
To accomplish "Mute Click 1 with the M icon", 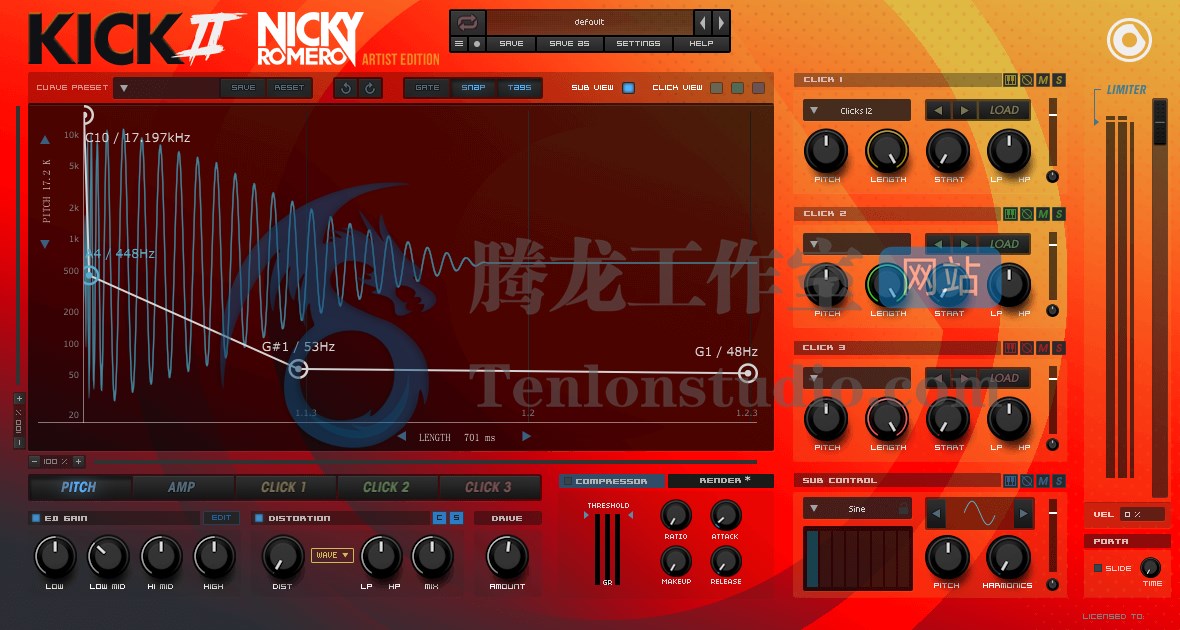I will tap(1043, 81).
